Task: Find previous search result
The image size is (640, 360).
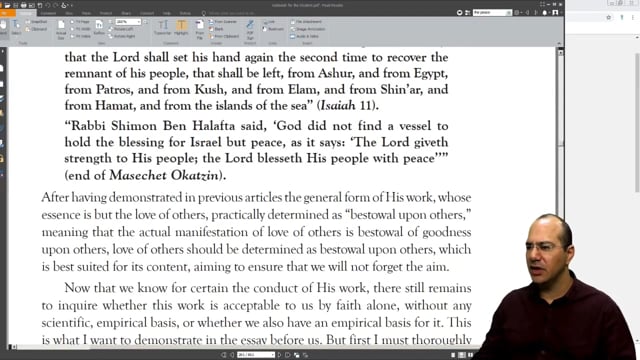Action: [x=527, y=13]
